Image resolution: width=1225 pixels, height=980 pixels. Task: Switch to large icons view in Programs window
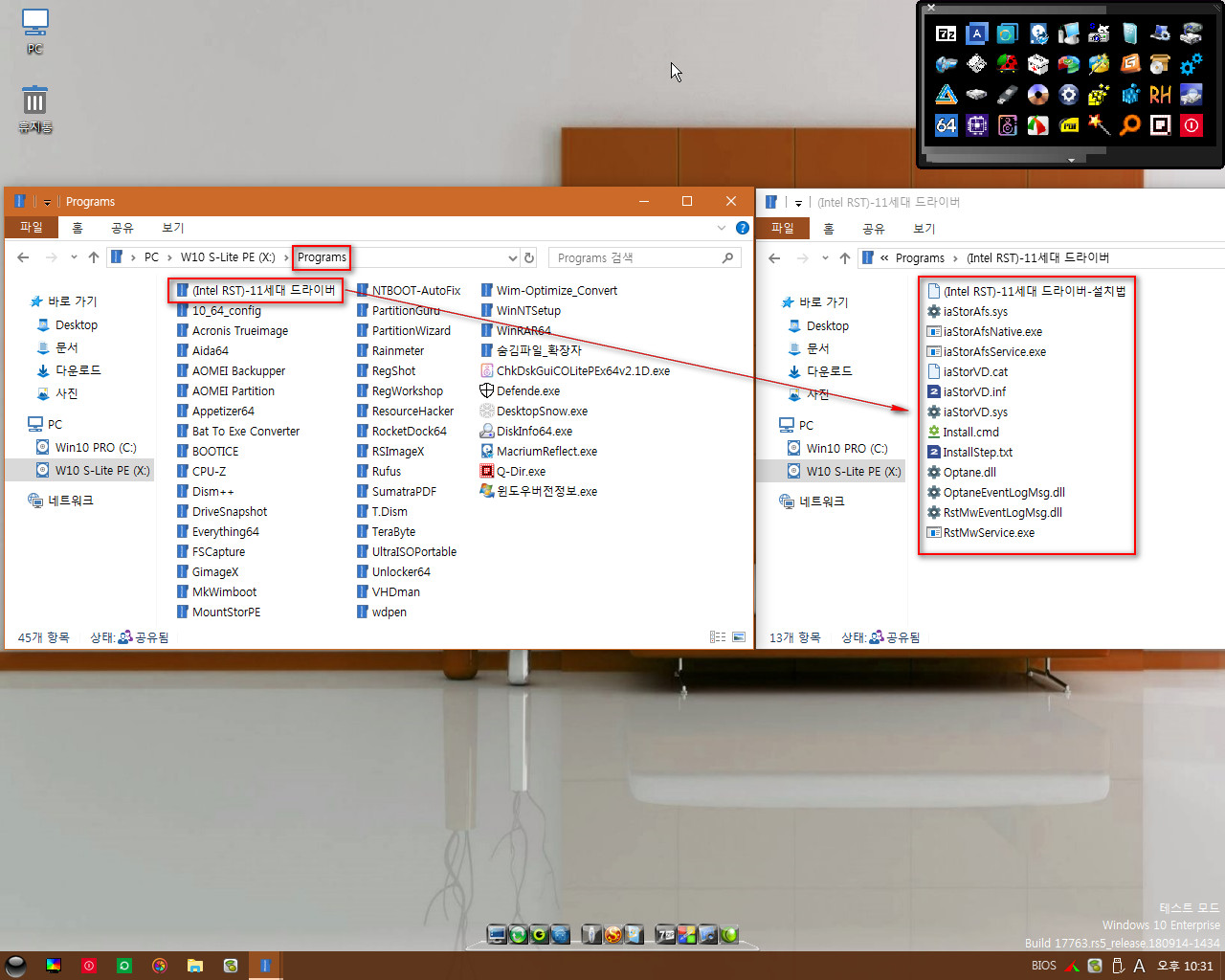(739, 637)
